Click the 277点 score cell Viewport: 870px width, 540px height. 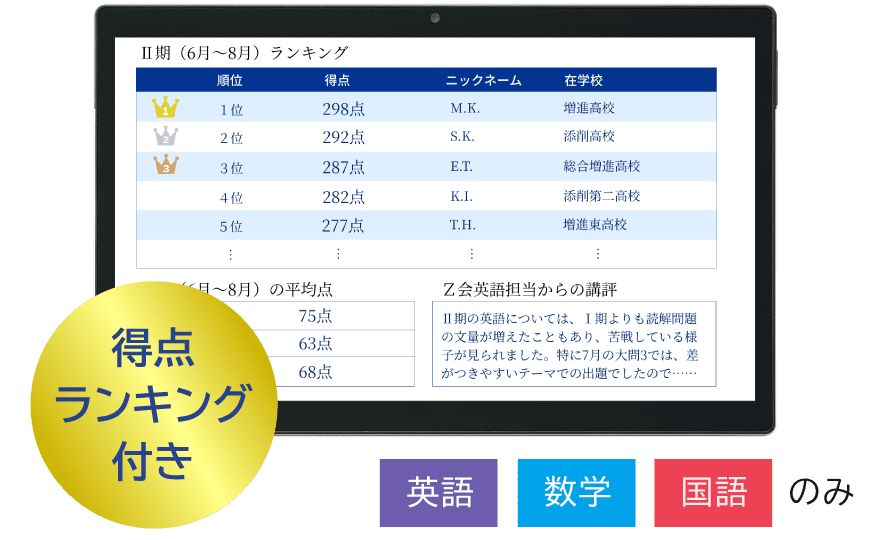pyautogui.click(x=343, y=226)
